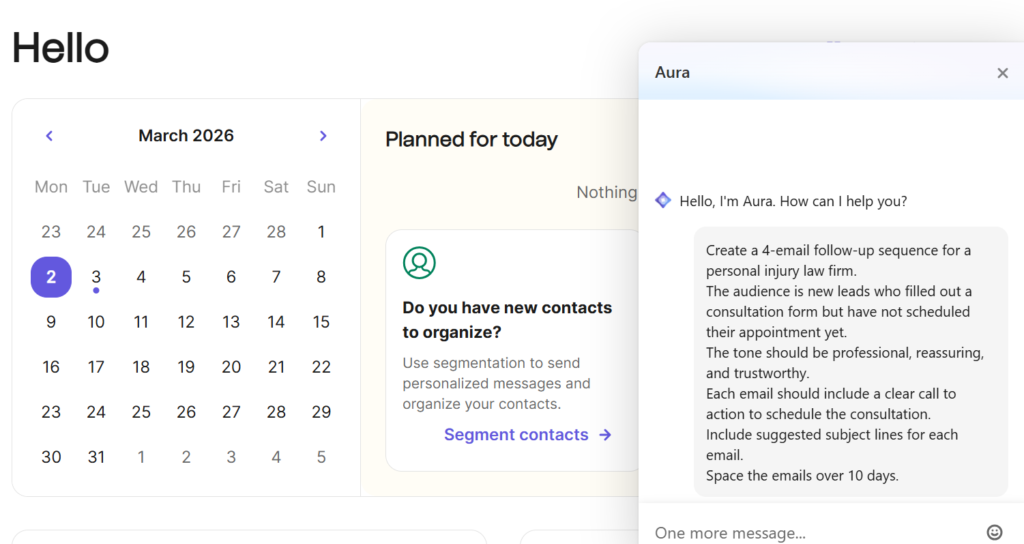1024x544 pixels.
Task: Pick March 15 on the calendar
Action: tap(321, 322)
